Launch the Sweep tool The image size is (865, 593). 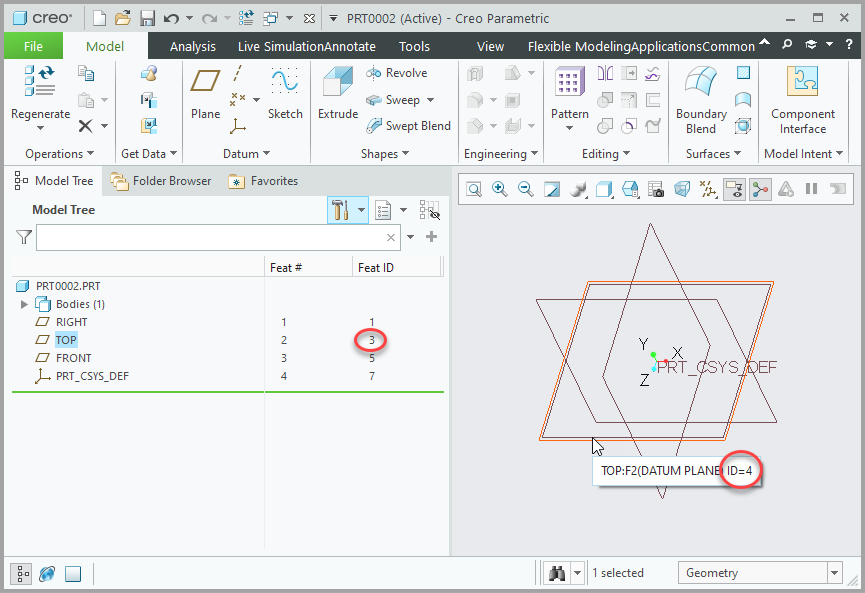click(399, 99)
